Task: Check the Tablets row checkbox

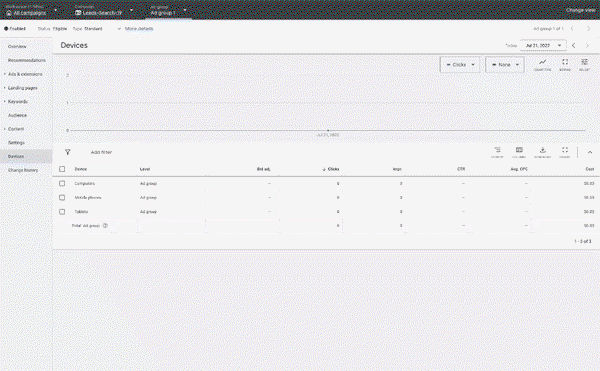Action: tap(62, 212)
